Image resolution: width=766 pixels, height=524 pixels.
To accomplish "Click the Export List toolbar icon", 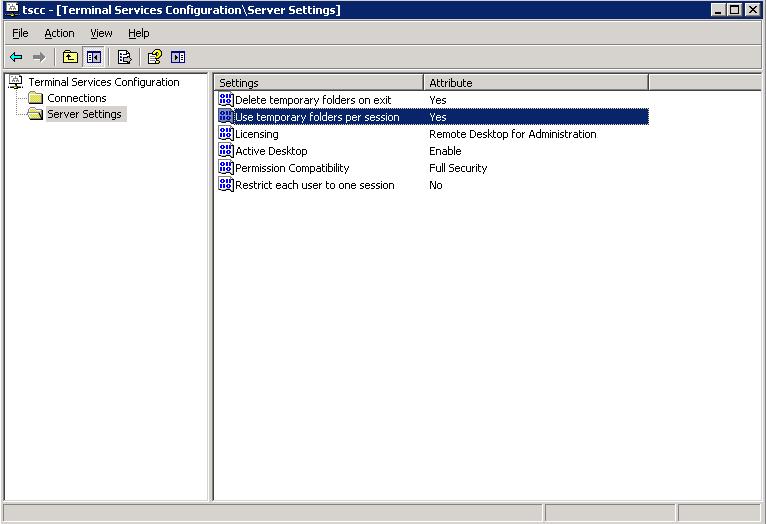I will (x=124, y=57).
